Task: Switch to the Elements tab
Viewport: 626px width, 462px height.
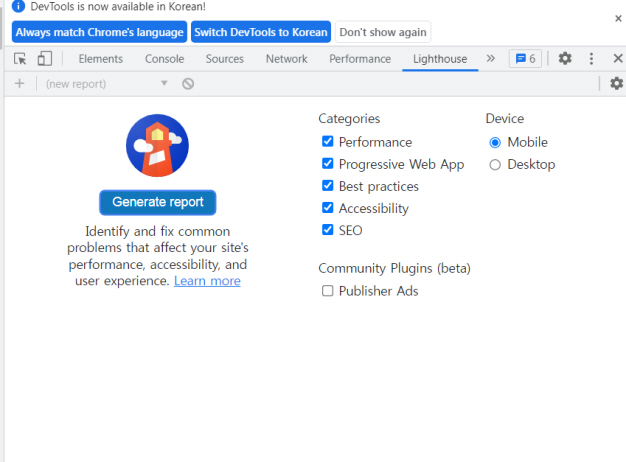Action: (101, 59)
